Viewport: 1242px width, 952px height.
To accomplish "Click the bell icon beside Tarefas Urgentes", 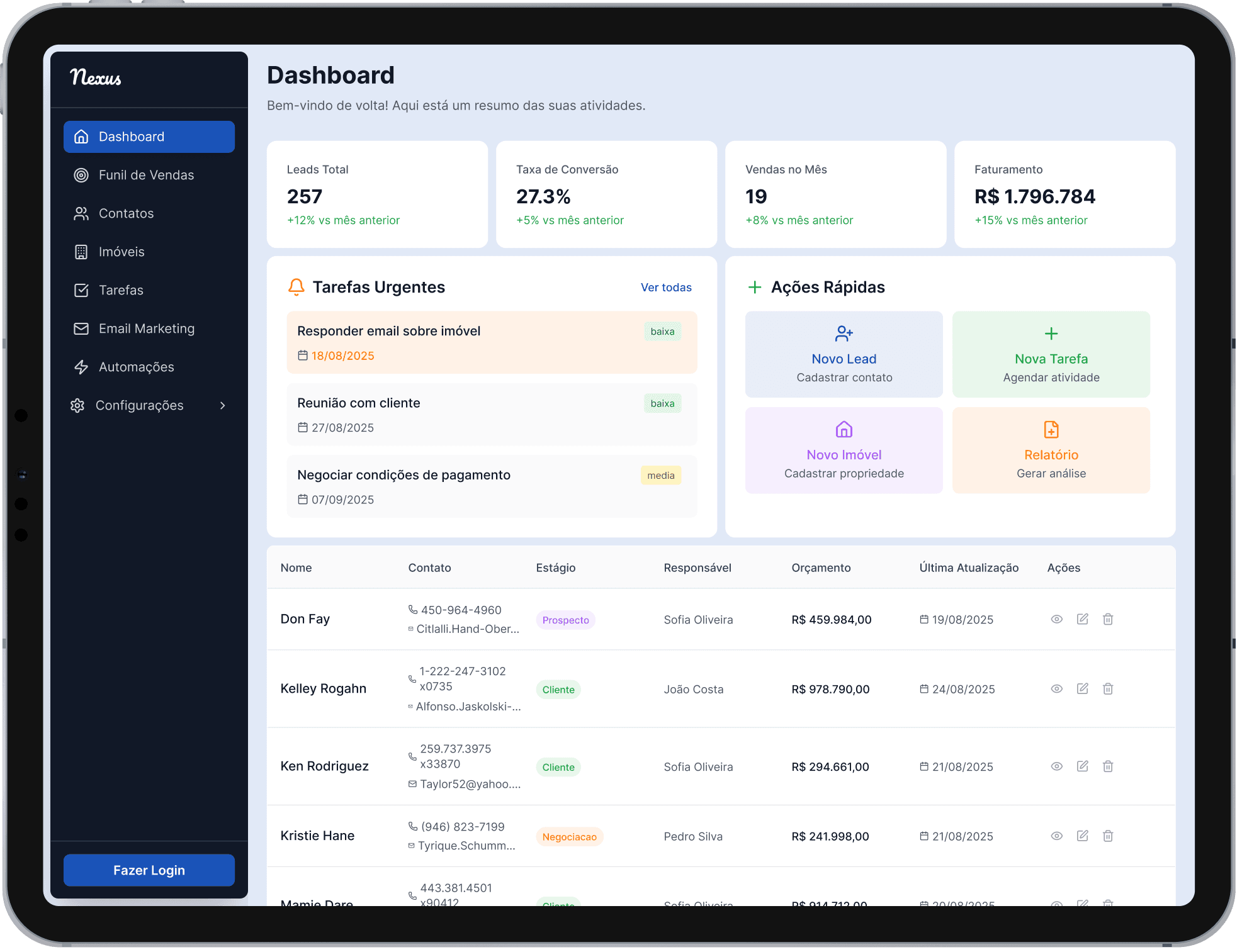I will point(296,287).
